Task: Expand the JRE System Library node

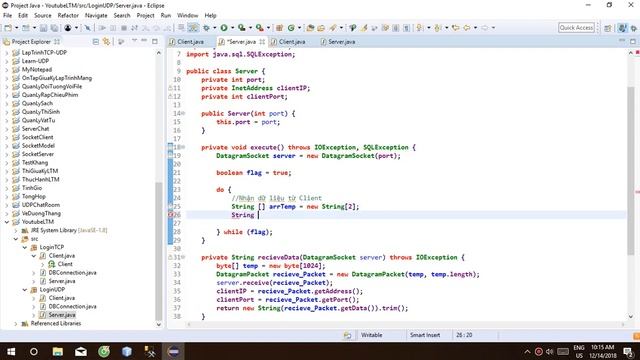Action: [16, 231]
